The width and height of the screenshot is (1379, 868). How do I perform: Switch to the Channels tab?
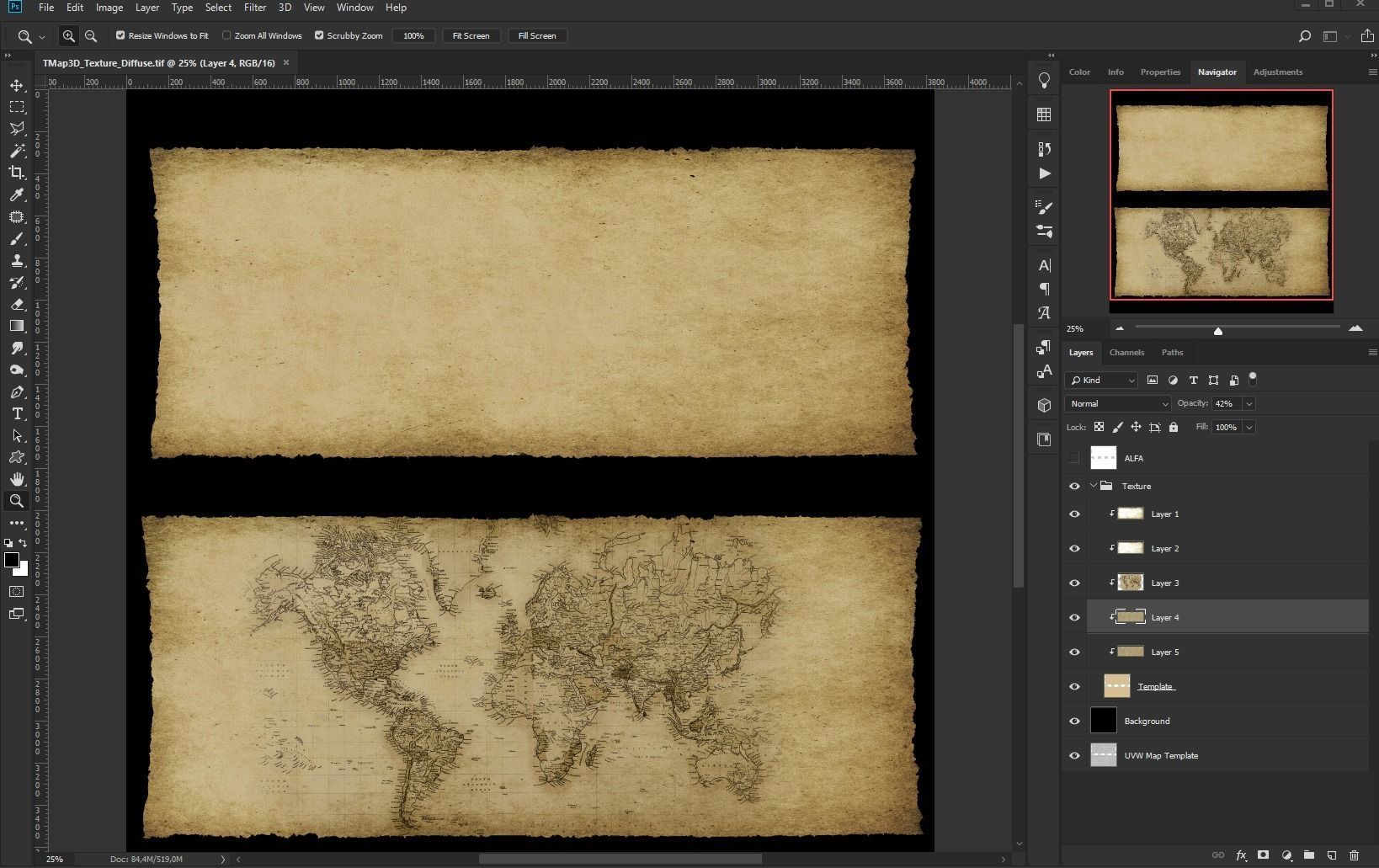coord(1126,353)
